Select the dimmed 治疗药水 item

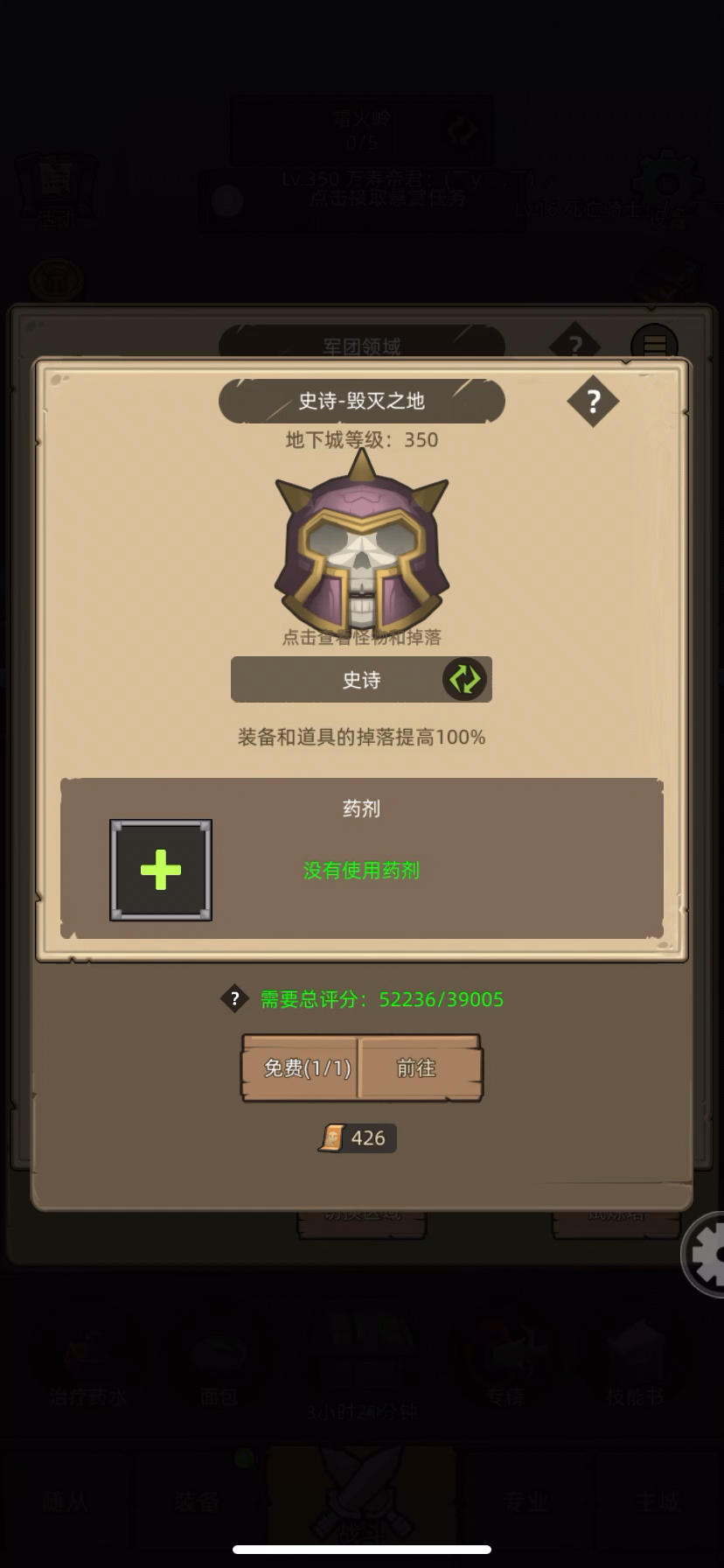87,1365
